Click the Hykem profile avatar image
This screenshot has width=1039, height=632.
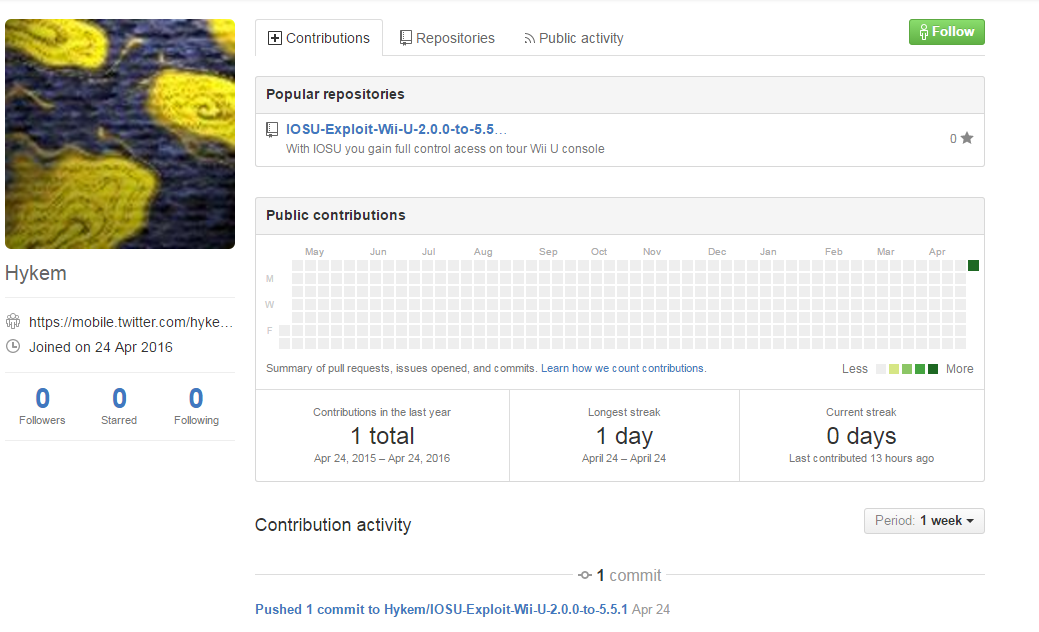tap(120, 134)
